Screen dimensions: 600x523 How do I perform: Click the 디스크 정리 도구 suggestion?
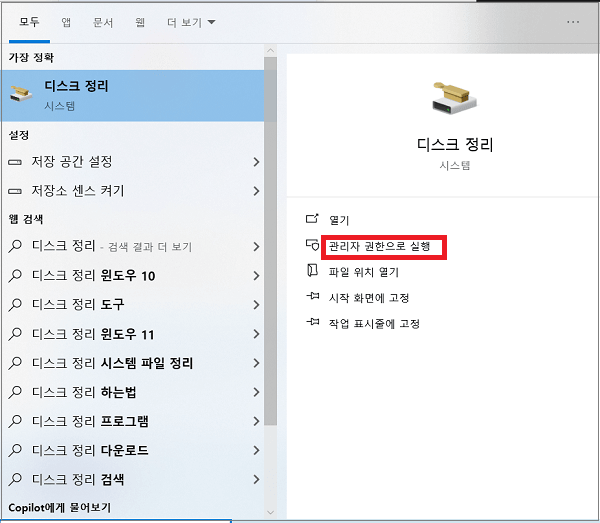(x=78, y=305)
